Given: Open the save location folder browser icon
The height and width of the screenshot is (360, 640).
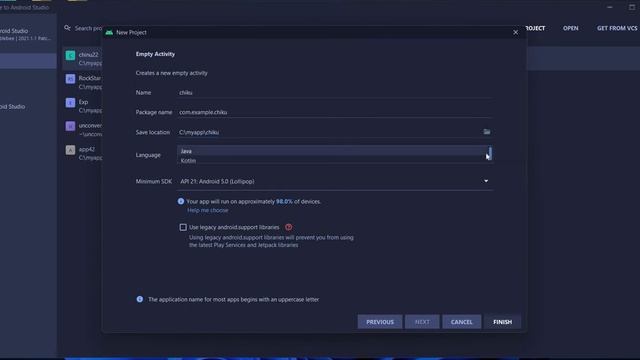Looking at the screenshot, I should (487, 131).
